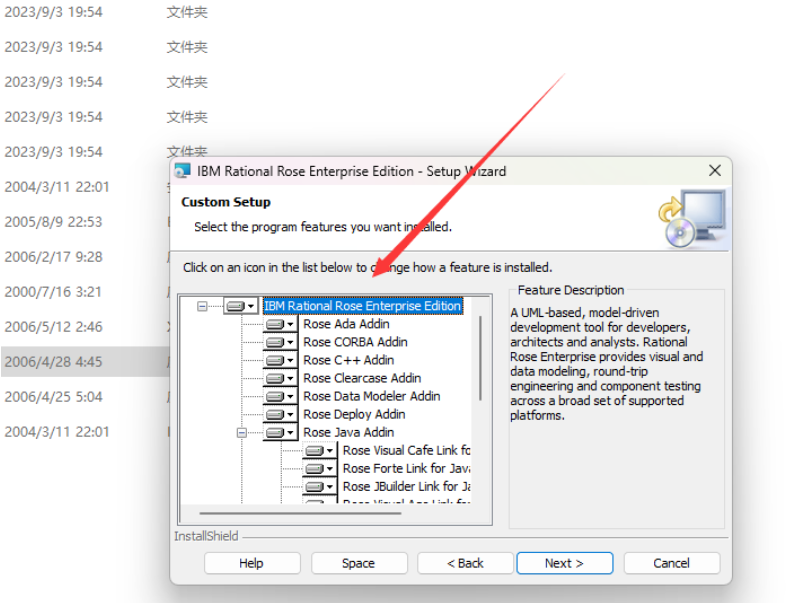Screen dimensions: 811x603
Task: Open install-state dropdown for Rose Visual Cafe Link
Action: [320, 450]
